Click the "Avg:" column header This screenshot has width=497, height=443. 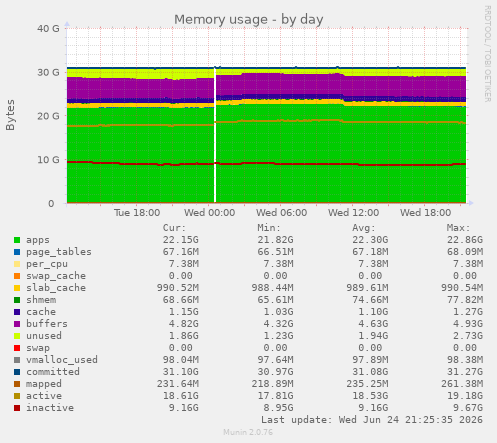coord(364,228)
